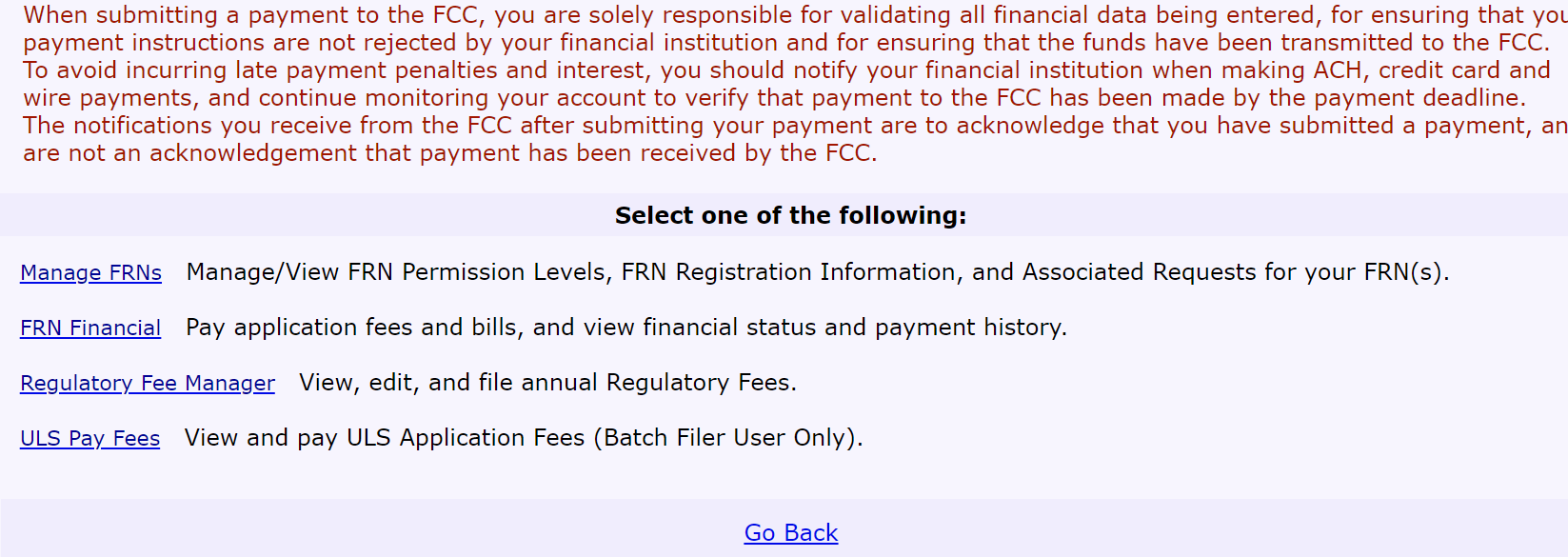Open Regulatory Fee Manager

148,384
